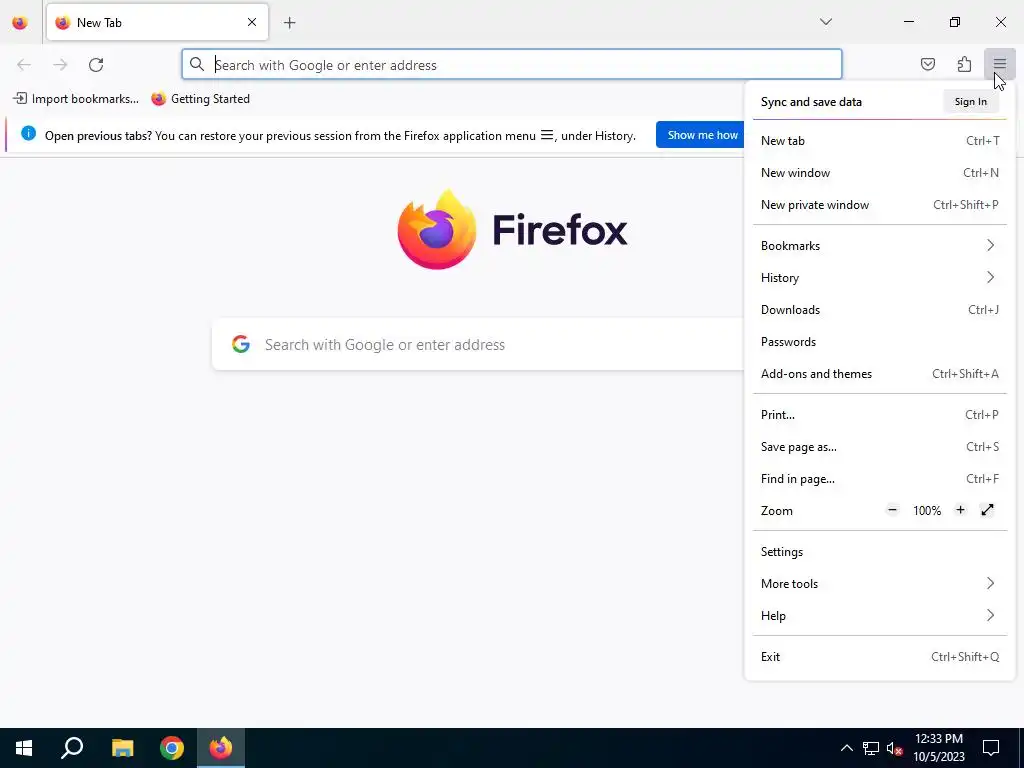The width and height of the screenshot is (1024, 768).
Task: Choose Exit from the menu
Action: [880, 657]
